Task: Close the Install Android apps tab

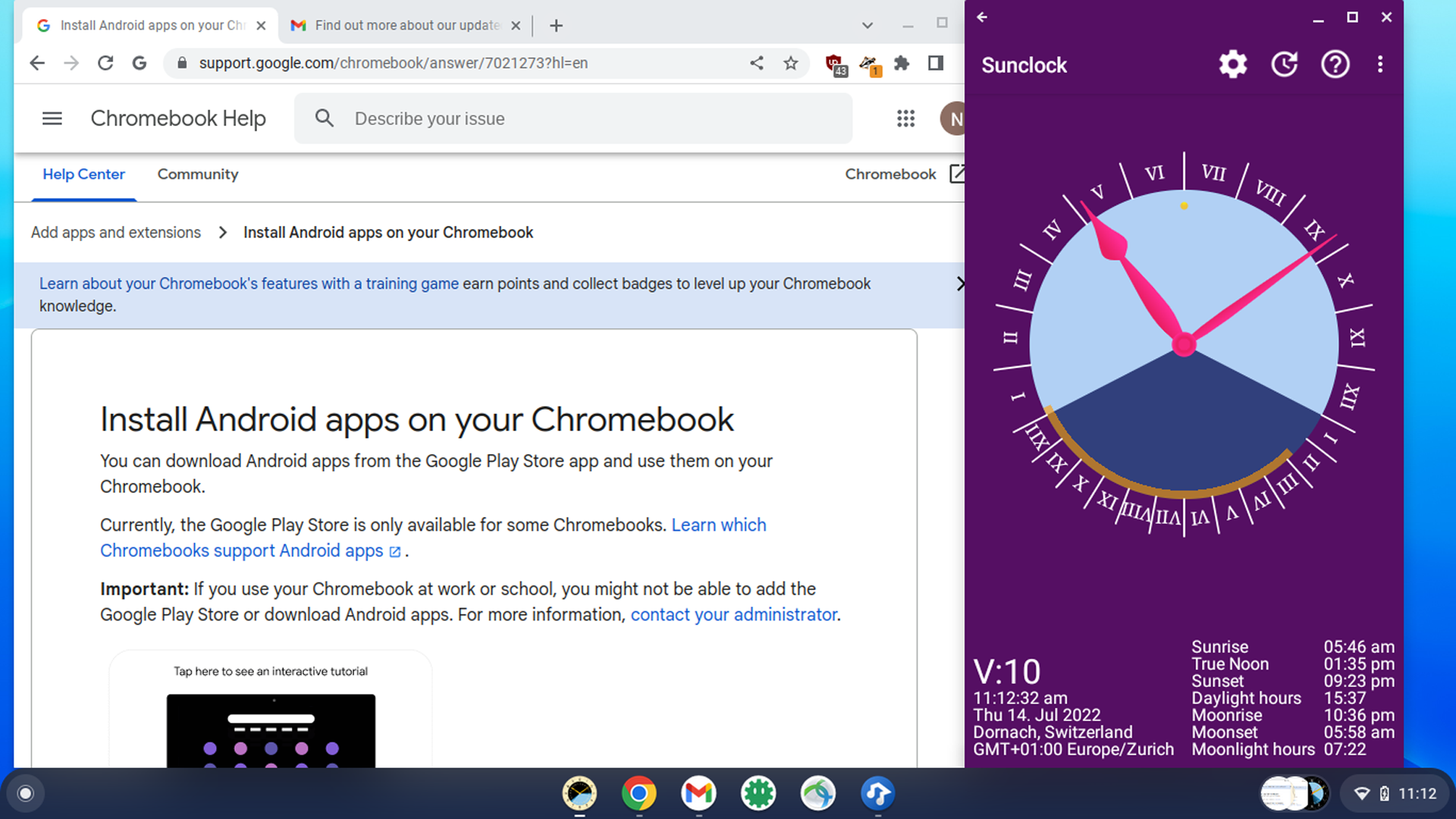Action: (261, 25)
